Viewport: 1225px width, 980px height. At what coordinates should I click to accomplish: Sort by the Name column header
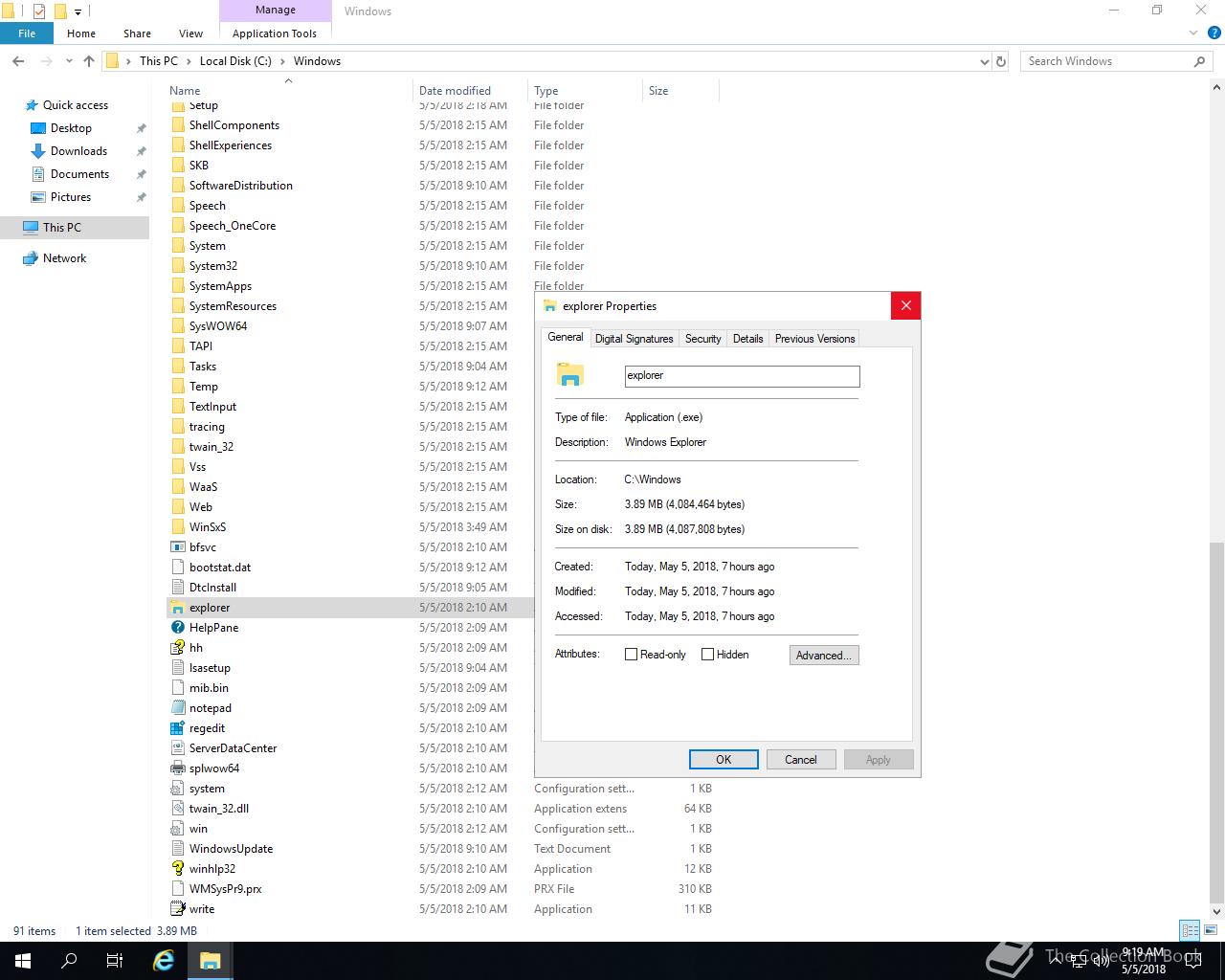tap(287, 91)
